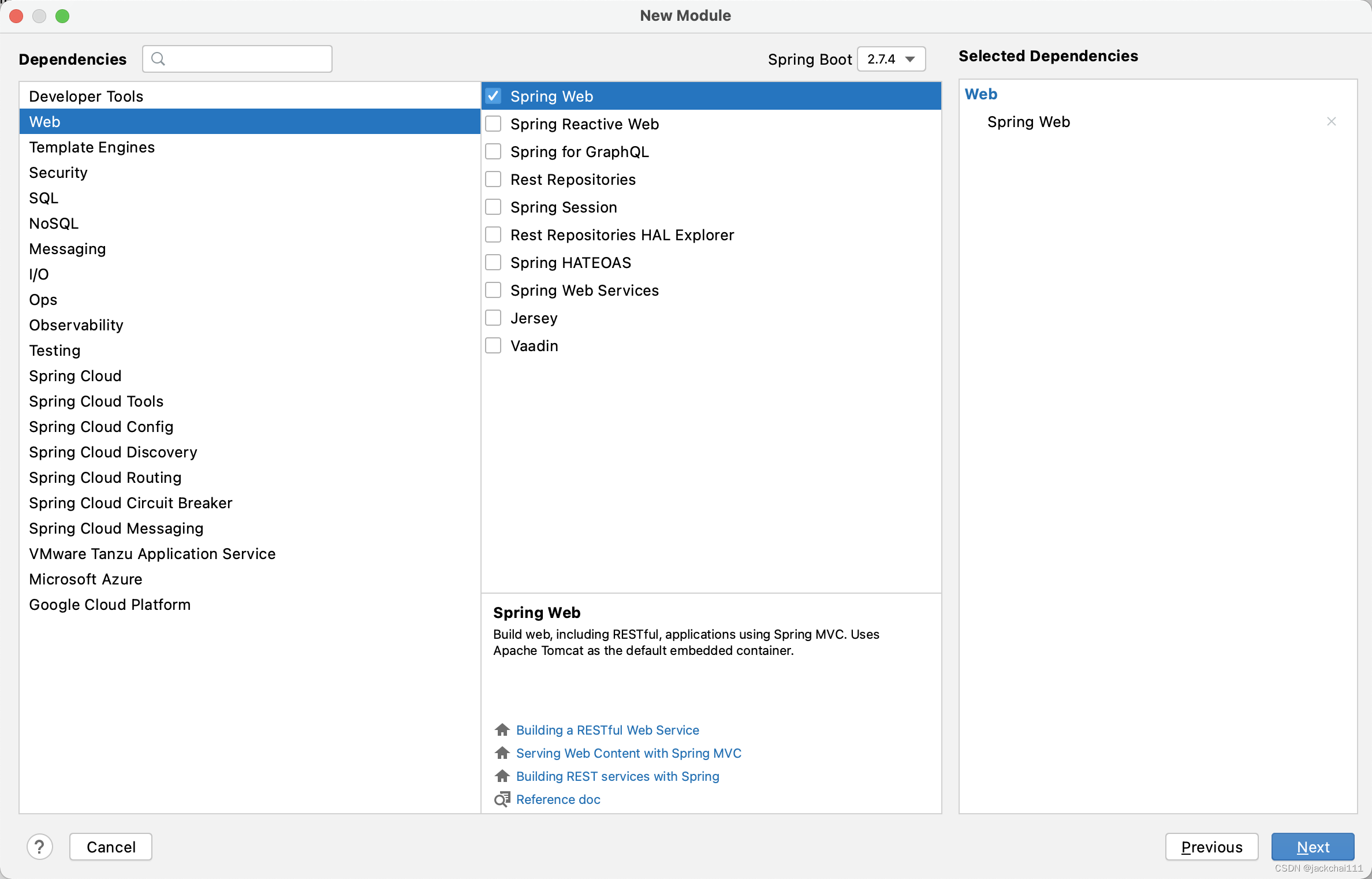Enable Spring Web Services checkbox
This screenshot has width=1372, height=879.
tap(493, 290)
